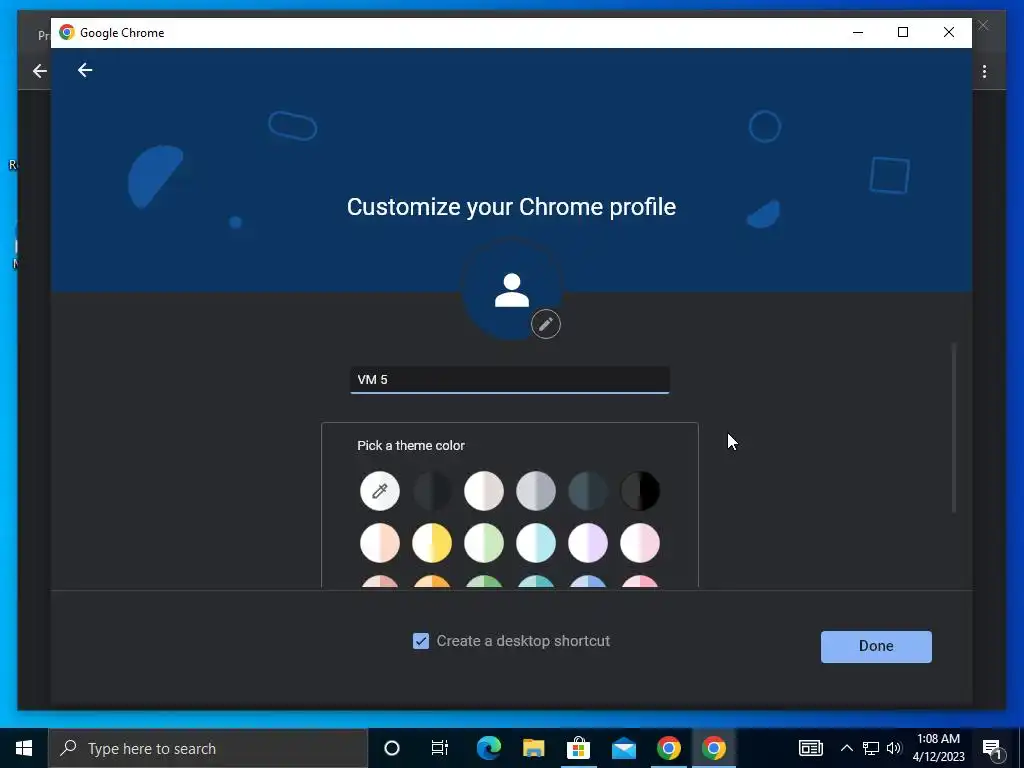Select the lavender theme color
Screen dimensions: 1024x768
coord(588,543)
